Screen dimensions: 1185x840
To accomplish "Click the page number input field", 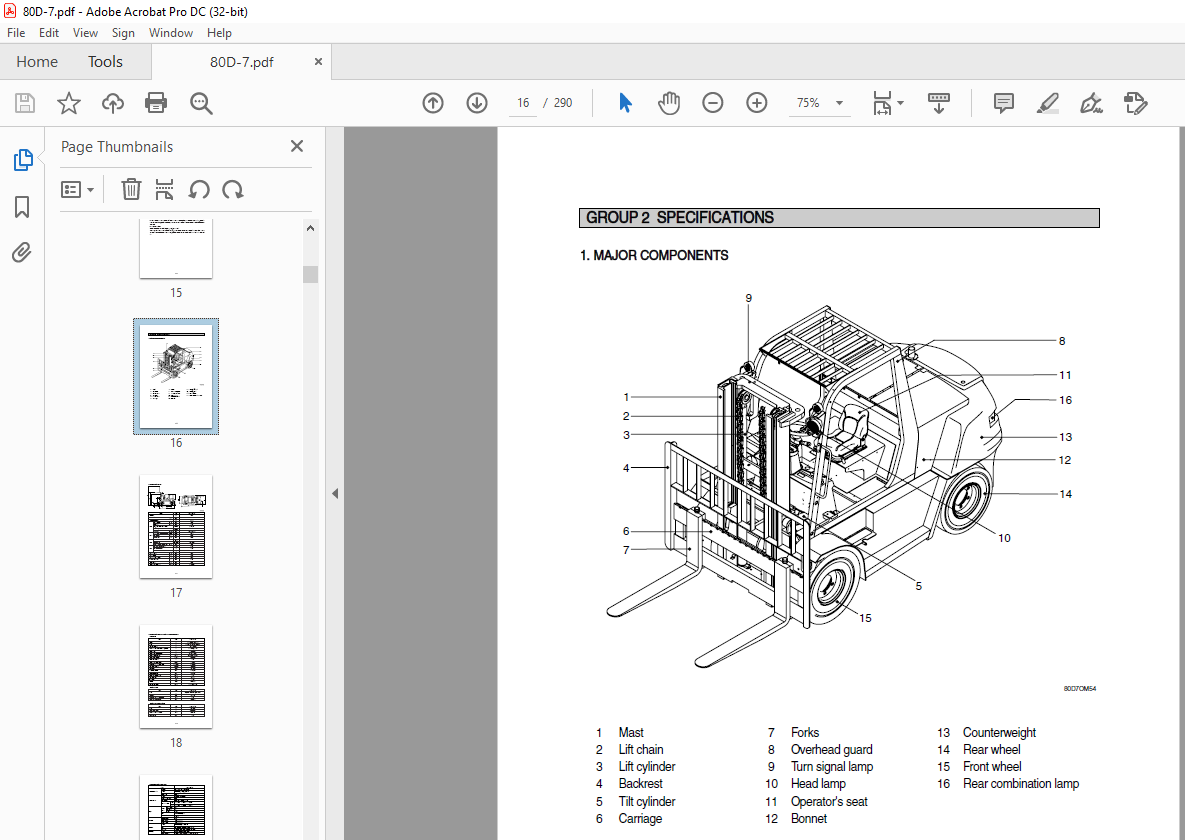I will (x=522, y=103).
